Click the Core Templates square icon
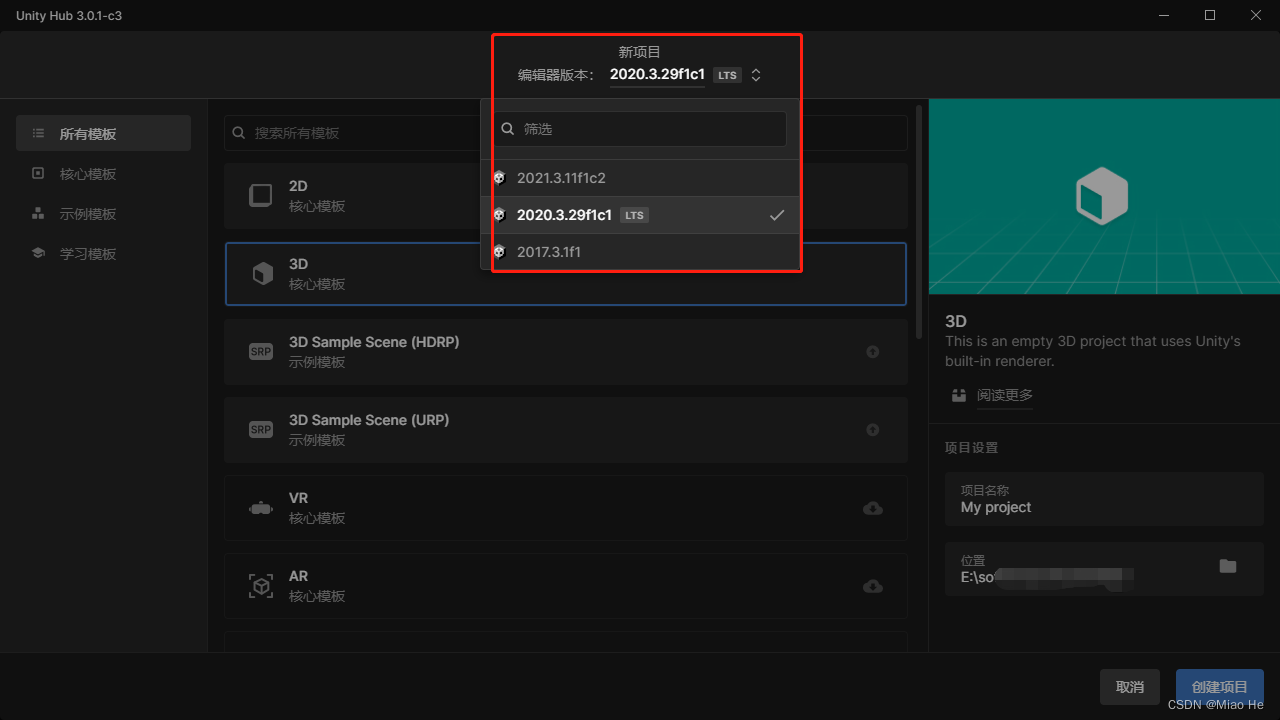The height and width of the screenshot is (720, 1280). click(x=38, y=173)
